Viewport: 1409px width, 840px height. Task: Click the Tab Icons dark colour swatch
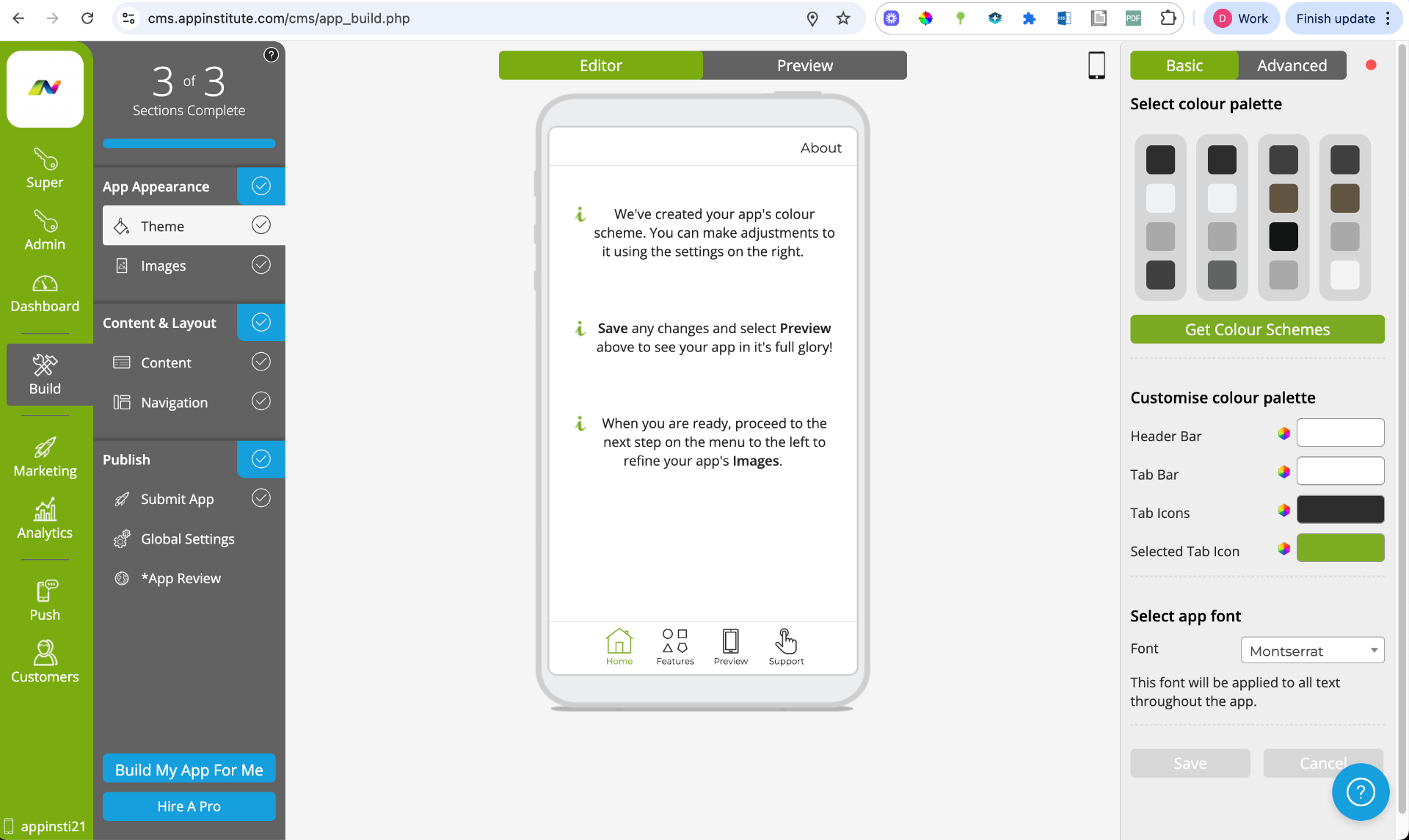(1340, 508)
